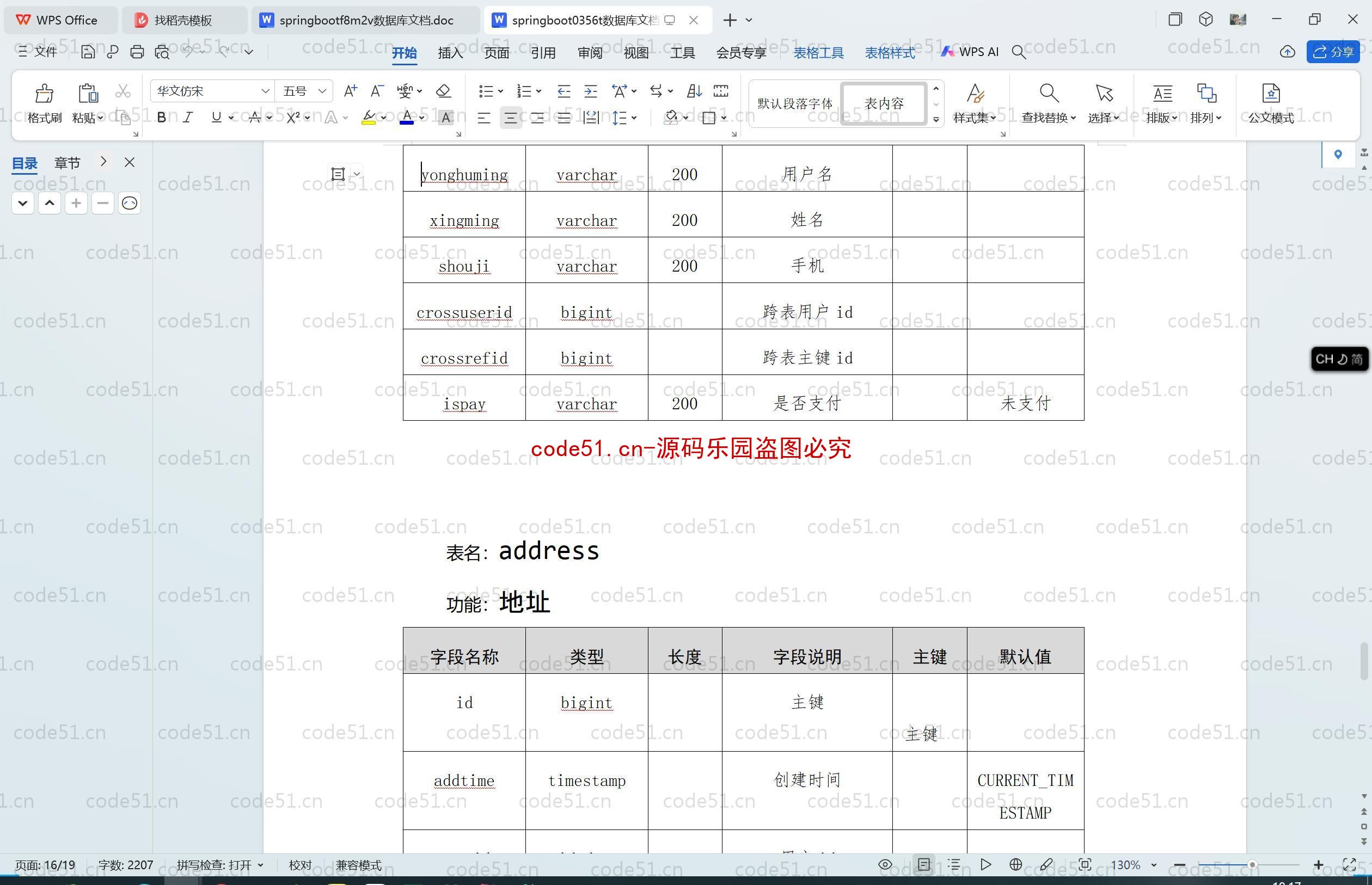Click the Align Right paragraph icon
This screenshot has width=1372, height=885.
pyautogui.click(x=537, y=118)
